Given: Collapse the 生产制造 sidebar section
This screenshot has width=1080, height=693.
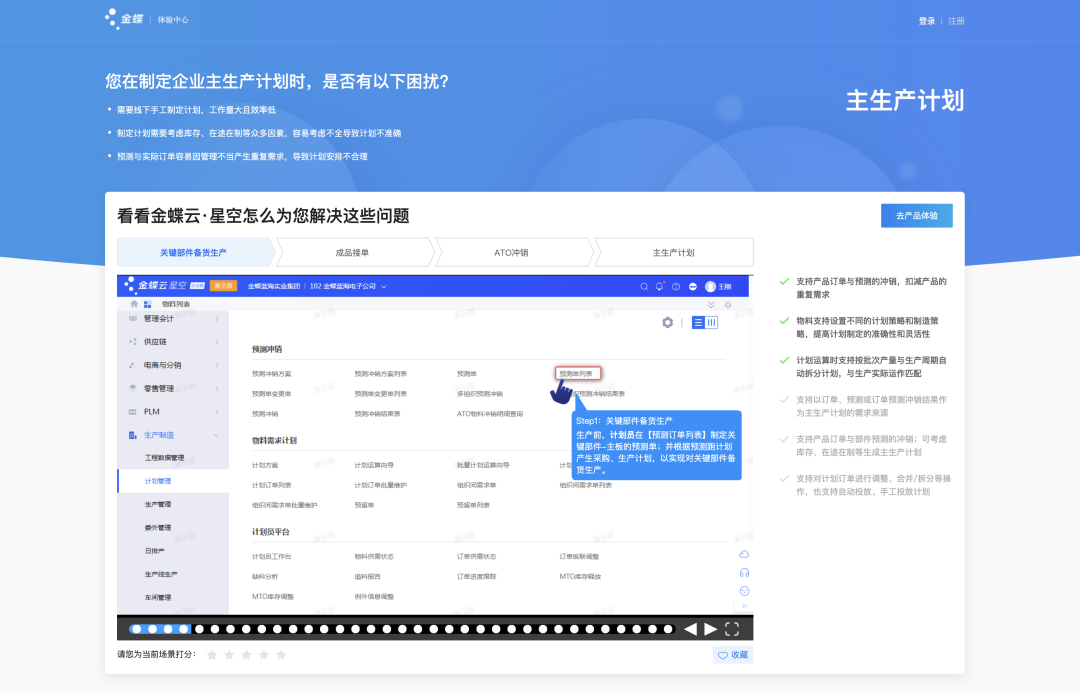Looking at the screenshot, I should point(174,435).
